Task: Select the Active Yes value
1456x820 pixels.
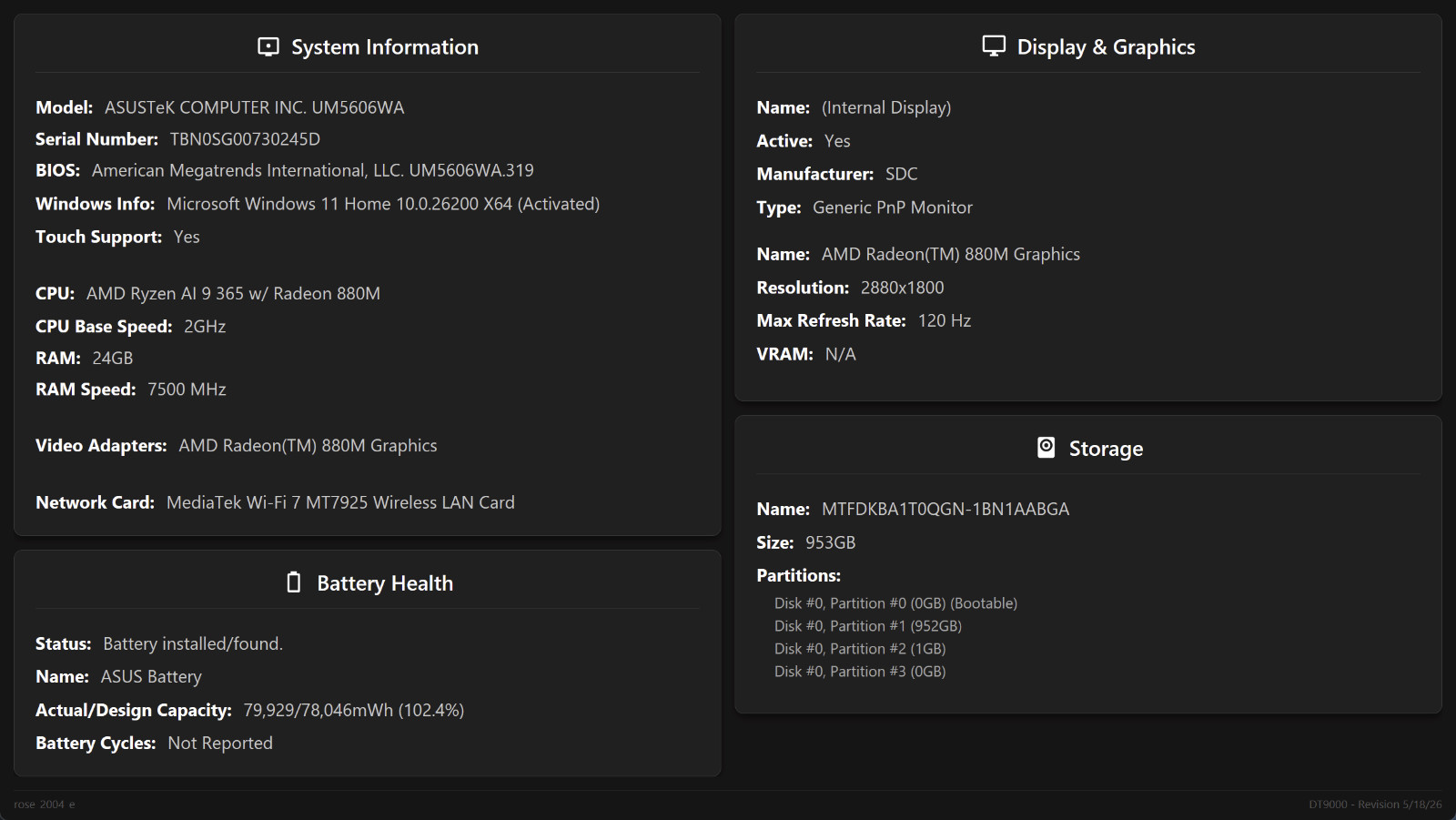Action: coord(837,141)
